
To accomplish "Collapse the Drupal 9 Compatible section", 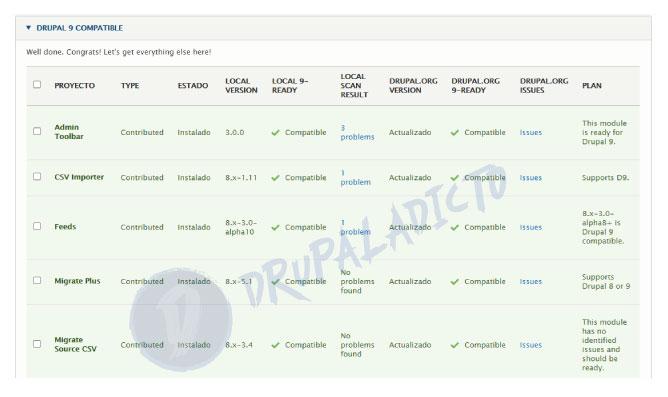I will pyautogui.click(x=29, y=28).
